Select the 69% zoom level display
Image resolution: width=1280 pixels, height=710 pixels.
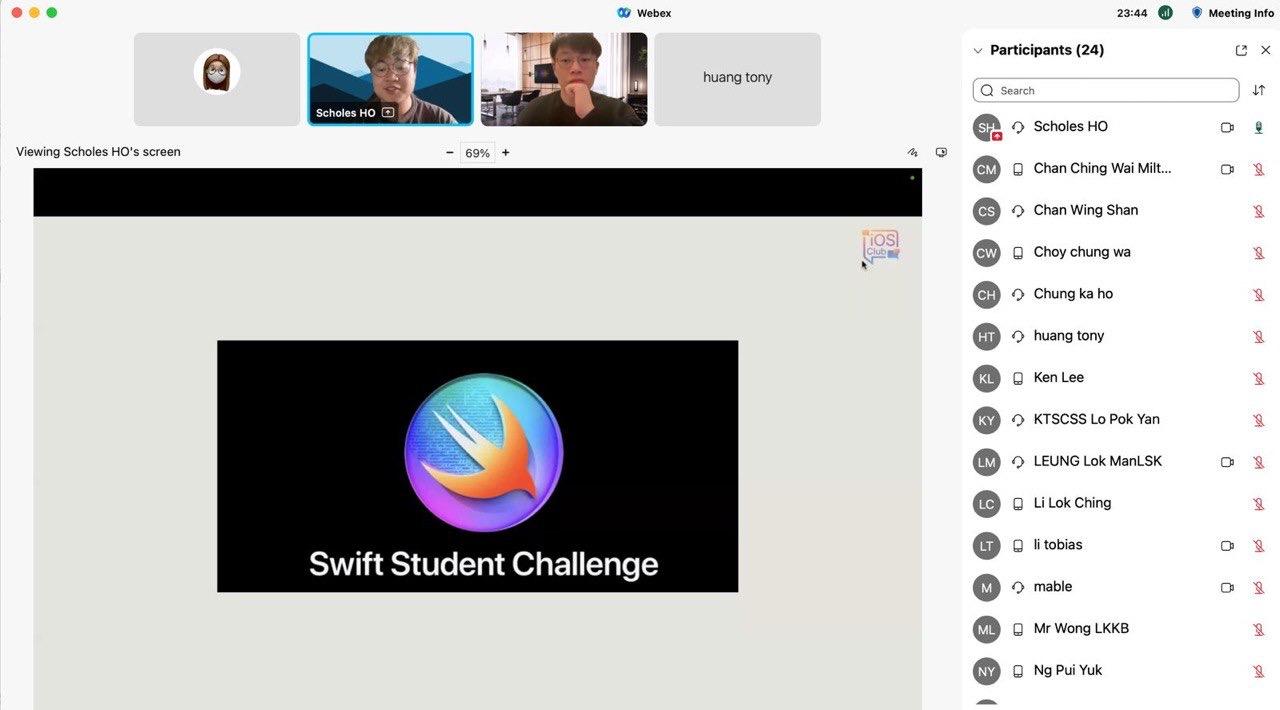click(x=477, y=152)
